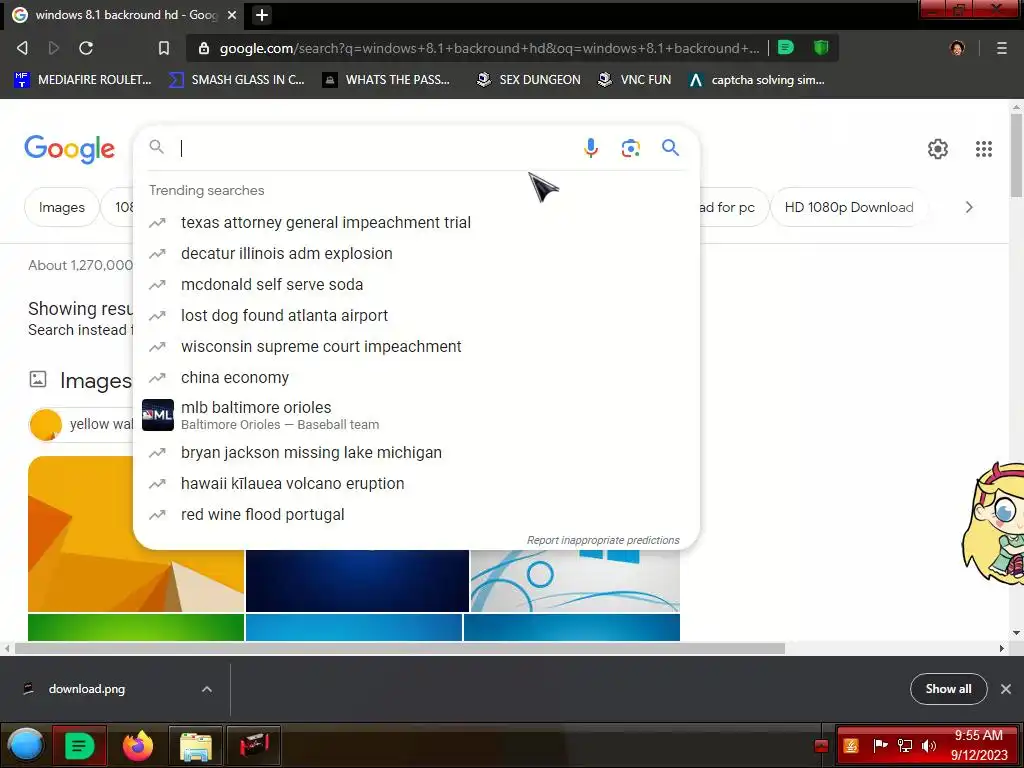Open the red box app on taskbar
1024x768 pixels.
253,745
